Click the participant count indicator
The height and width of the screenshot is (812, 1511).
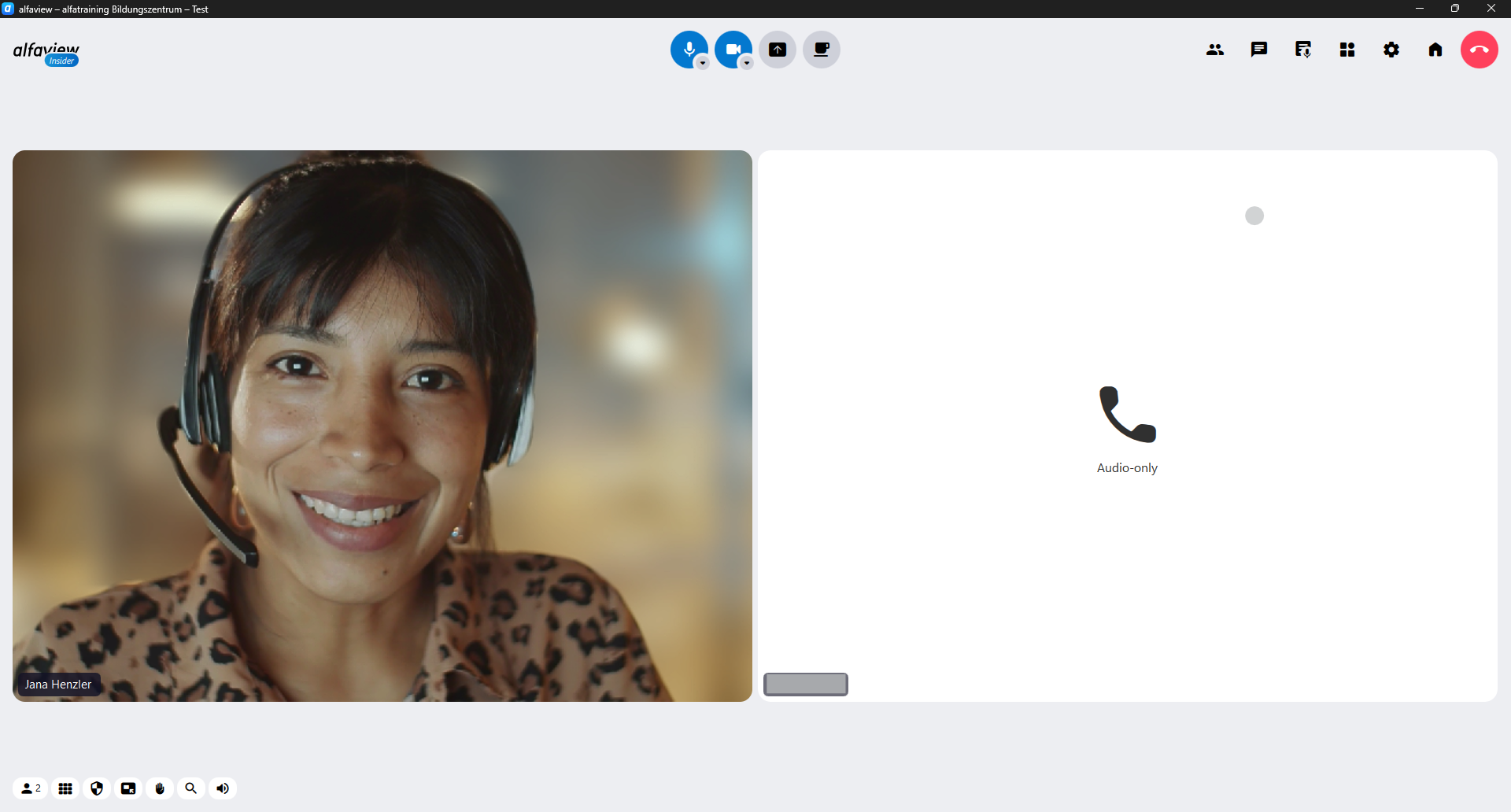(x=31, y=788)
